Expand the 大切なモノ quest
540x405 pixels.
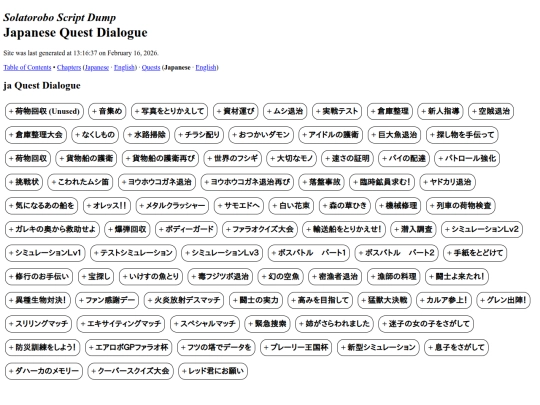tap(292, 158)
